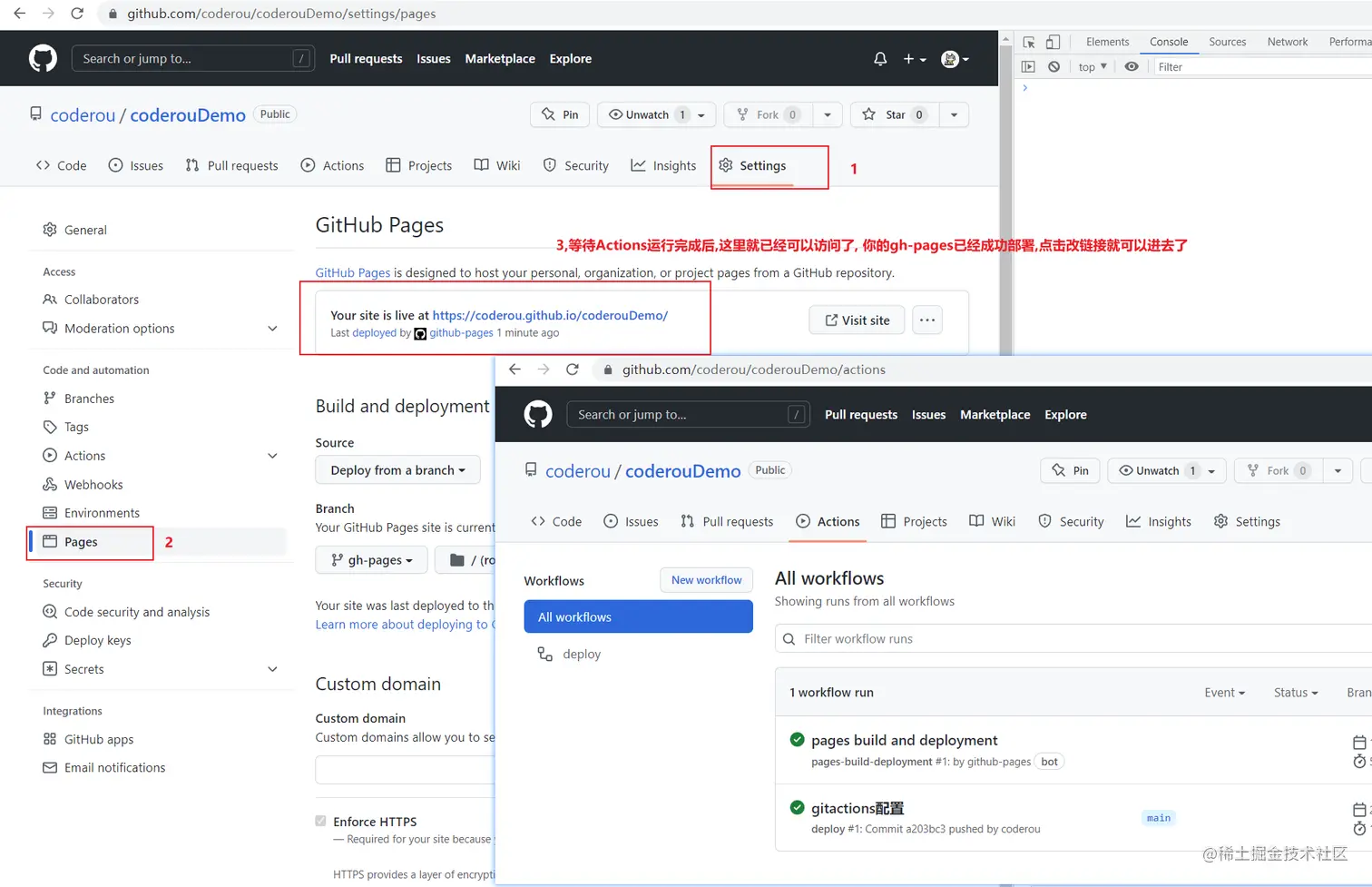Viewport: 1372px width, 887px height.
Task: Open the Issues tab in the Settings window
Action: pos(136,165)
